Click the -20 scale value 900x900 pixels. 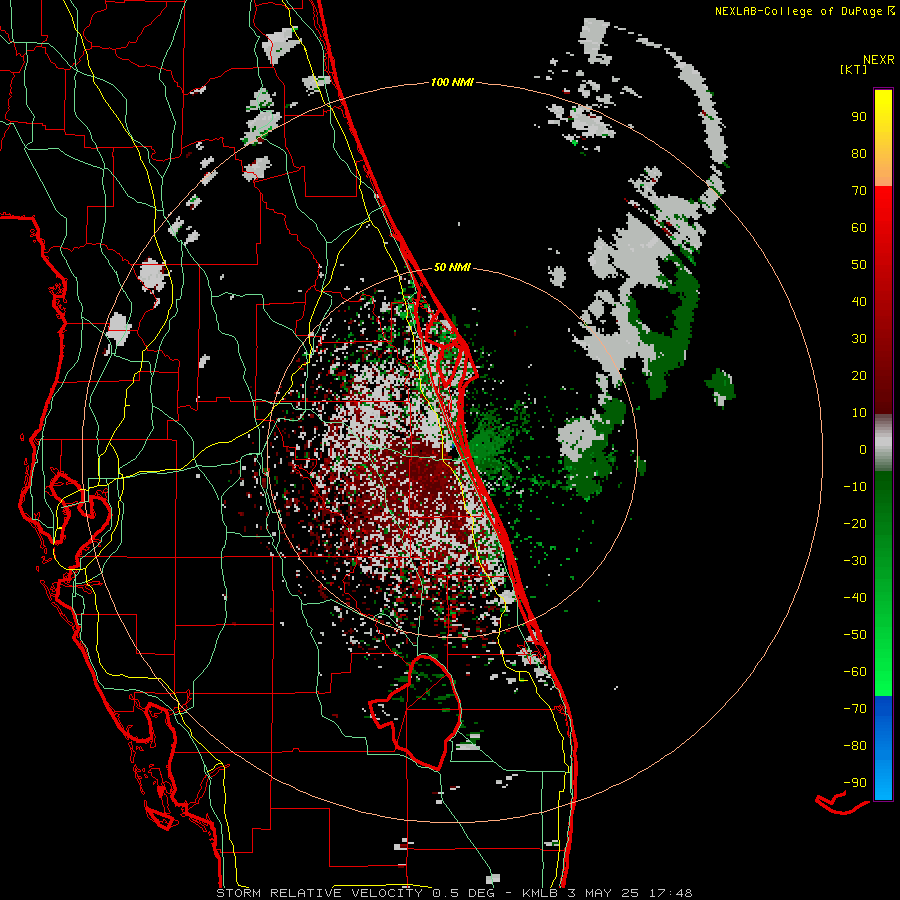855,524
